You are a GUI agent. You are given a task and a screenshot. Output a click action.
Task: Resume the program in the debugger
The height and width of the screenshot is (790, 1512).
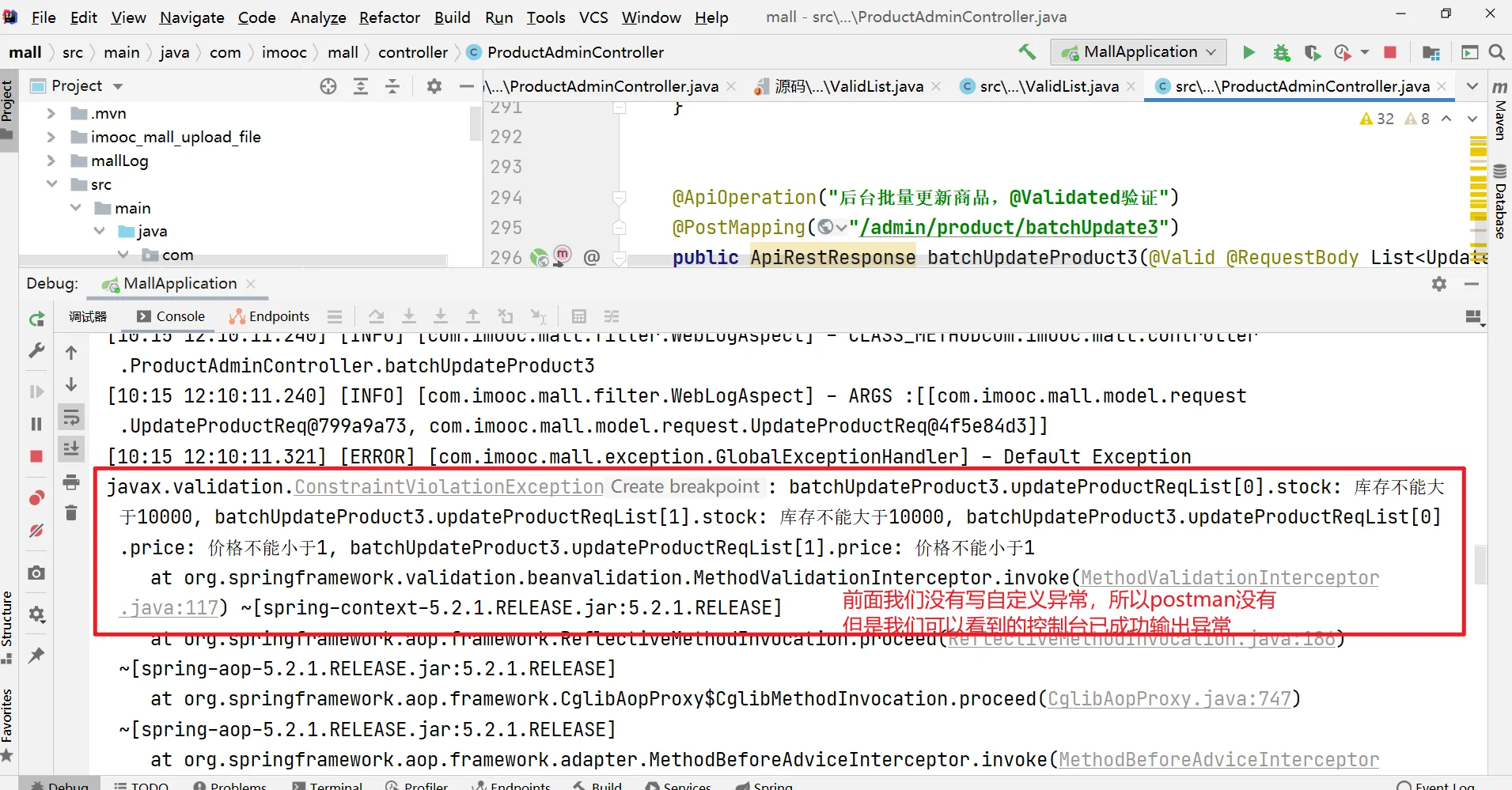coord(36,391)
